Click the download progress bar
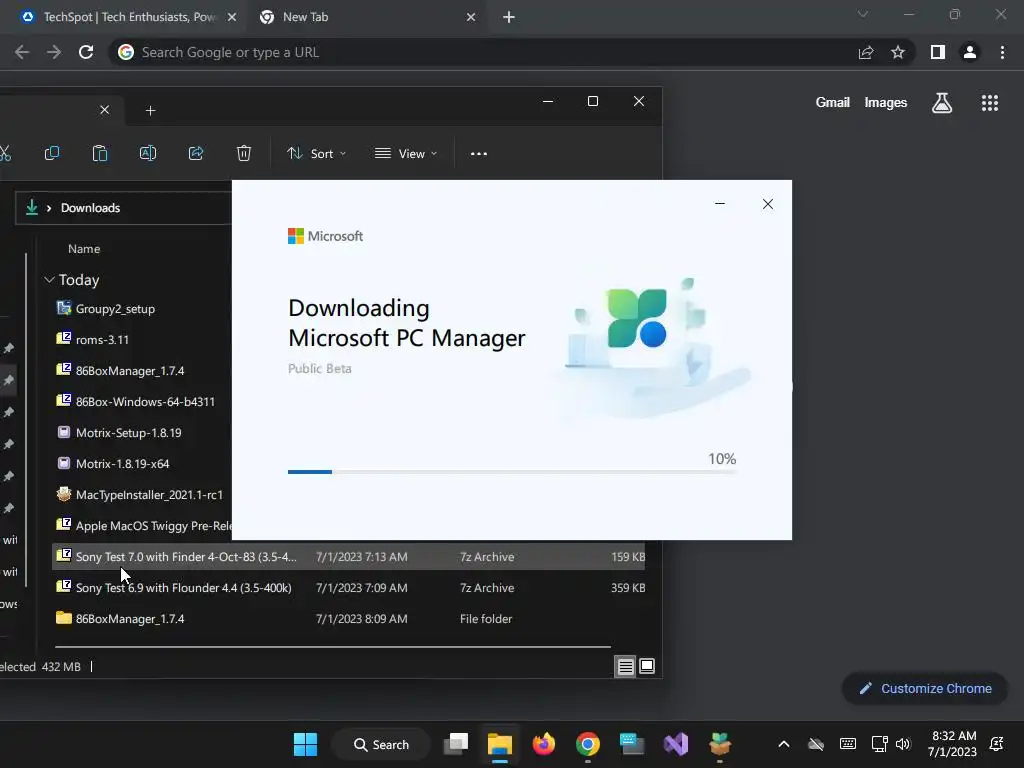Screen dimensions: 1024x768 (512, 472)
